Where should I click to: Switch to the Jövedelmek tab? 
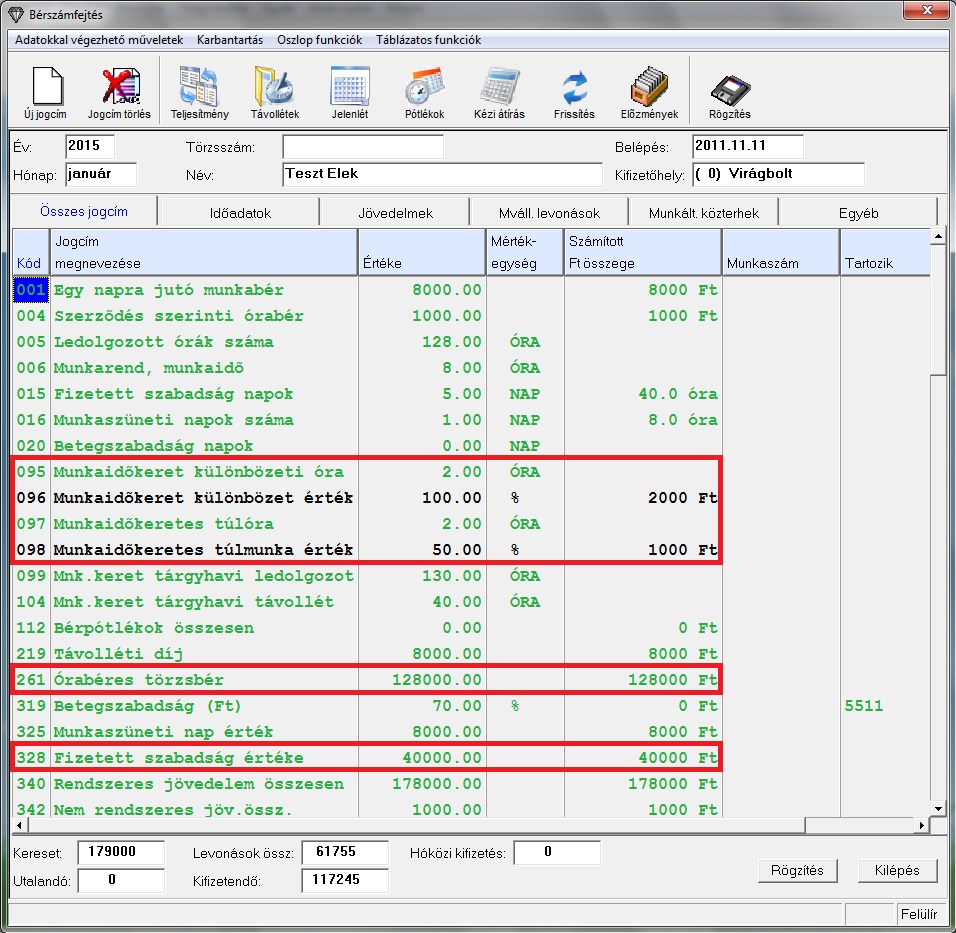tap(395, 213)
